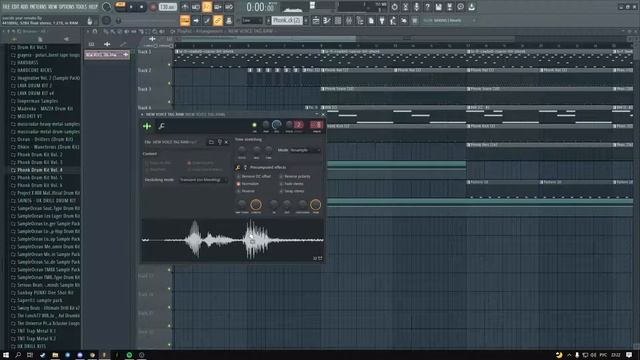
Task: Open Declicking mode dropdown
Action: tap(203, 180)
